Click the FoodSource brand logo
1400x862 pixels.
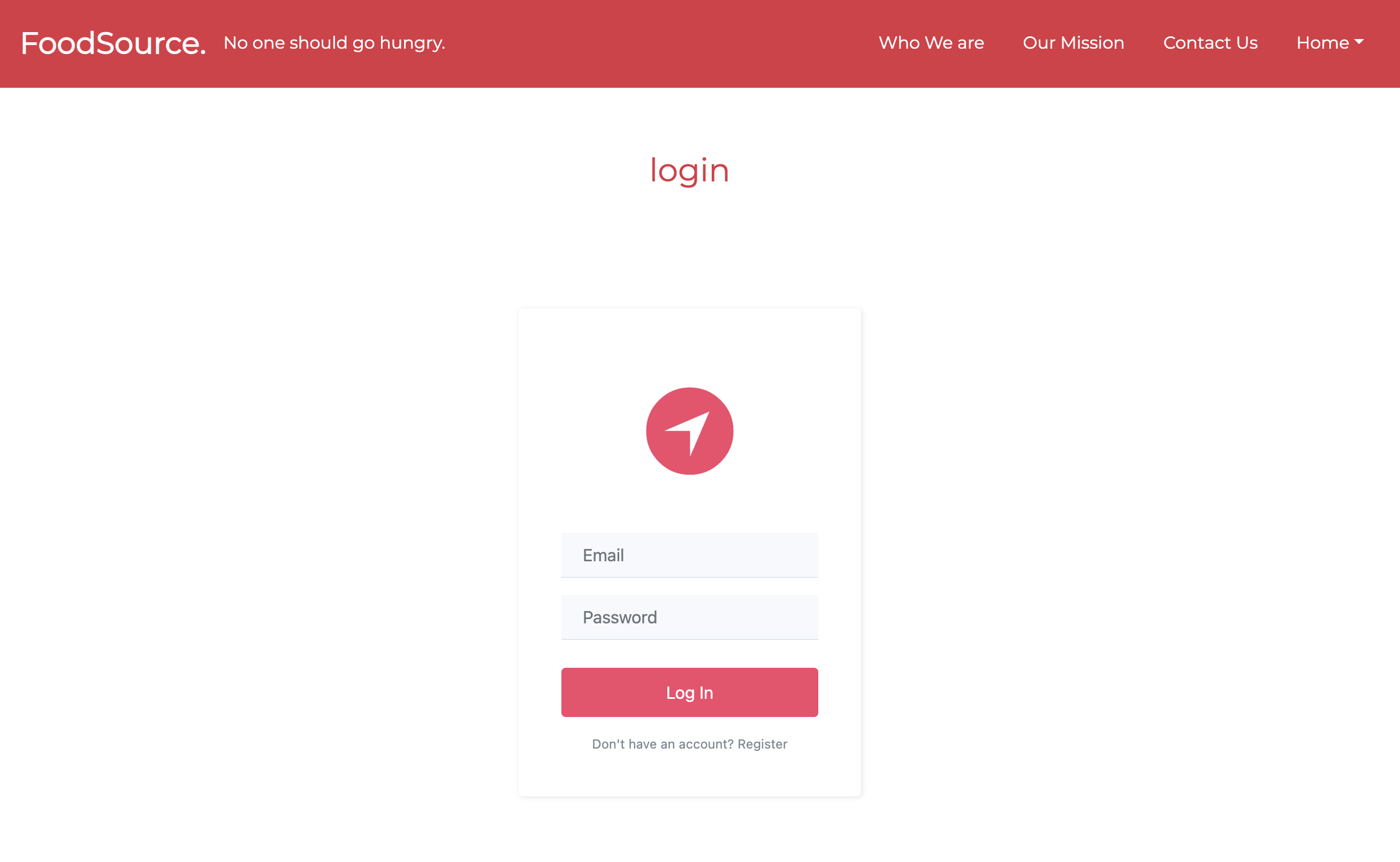coord(113,43)
